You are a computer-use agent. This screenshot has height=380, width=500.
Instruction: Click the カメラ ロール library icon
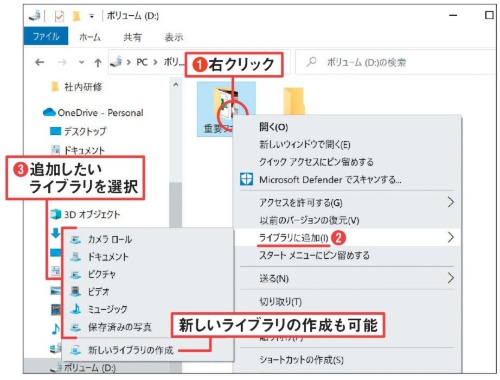(76, 239)
